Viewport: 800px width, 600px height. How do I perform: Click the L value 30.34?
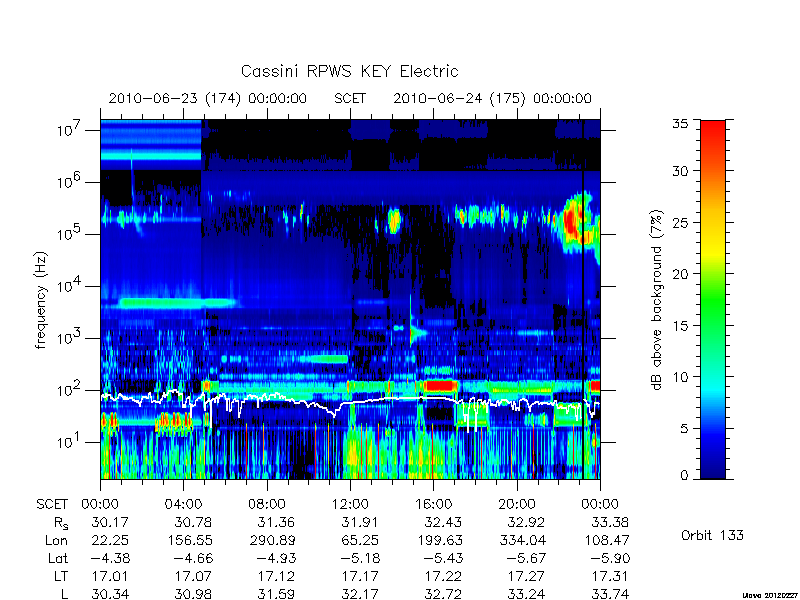pos(110,594)
